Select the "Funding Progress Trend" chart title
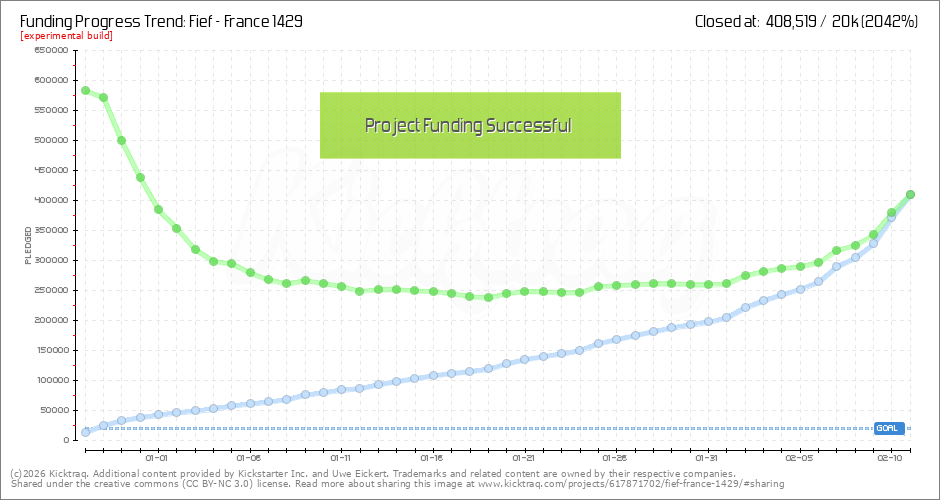 tap(161, 20)
